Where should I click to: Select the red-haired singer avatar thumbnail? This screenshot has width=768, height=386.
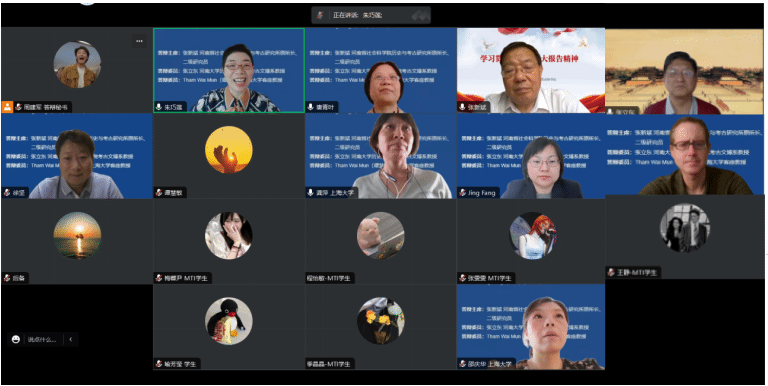[x=532, y=236]
